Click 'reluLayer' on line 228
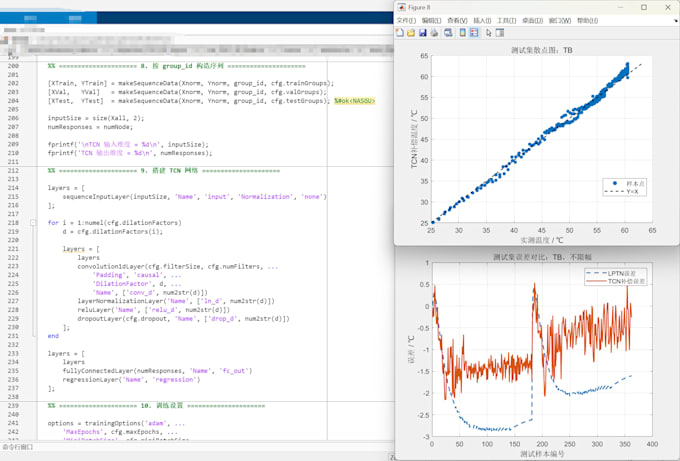The height and width of the screenshot is (461, 680). (94, 310)
